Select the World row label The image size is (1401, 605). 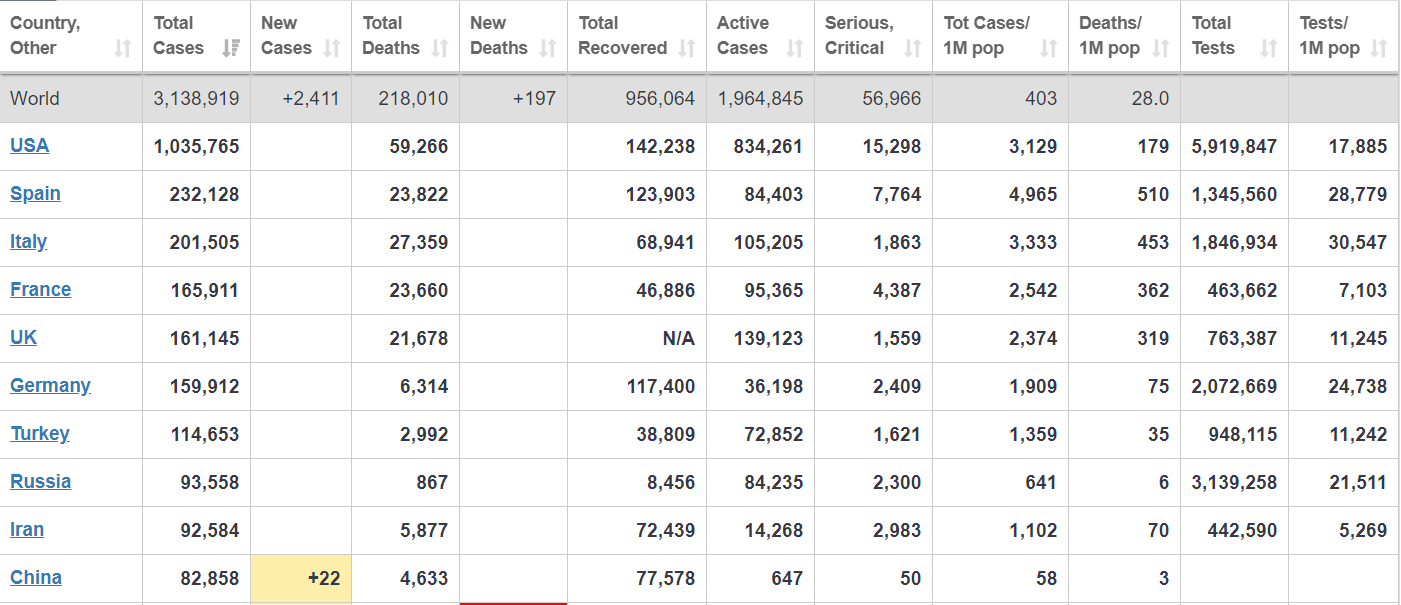[x=35, y=99]
